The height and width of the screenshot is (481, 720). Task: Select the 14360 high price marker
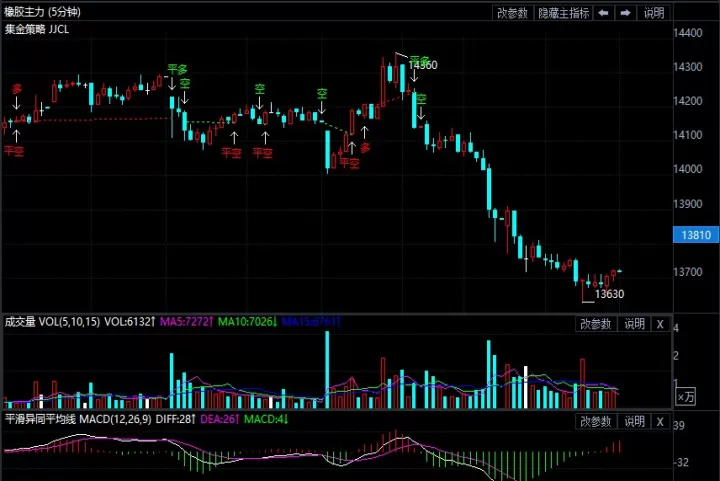tap(423, 65)
